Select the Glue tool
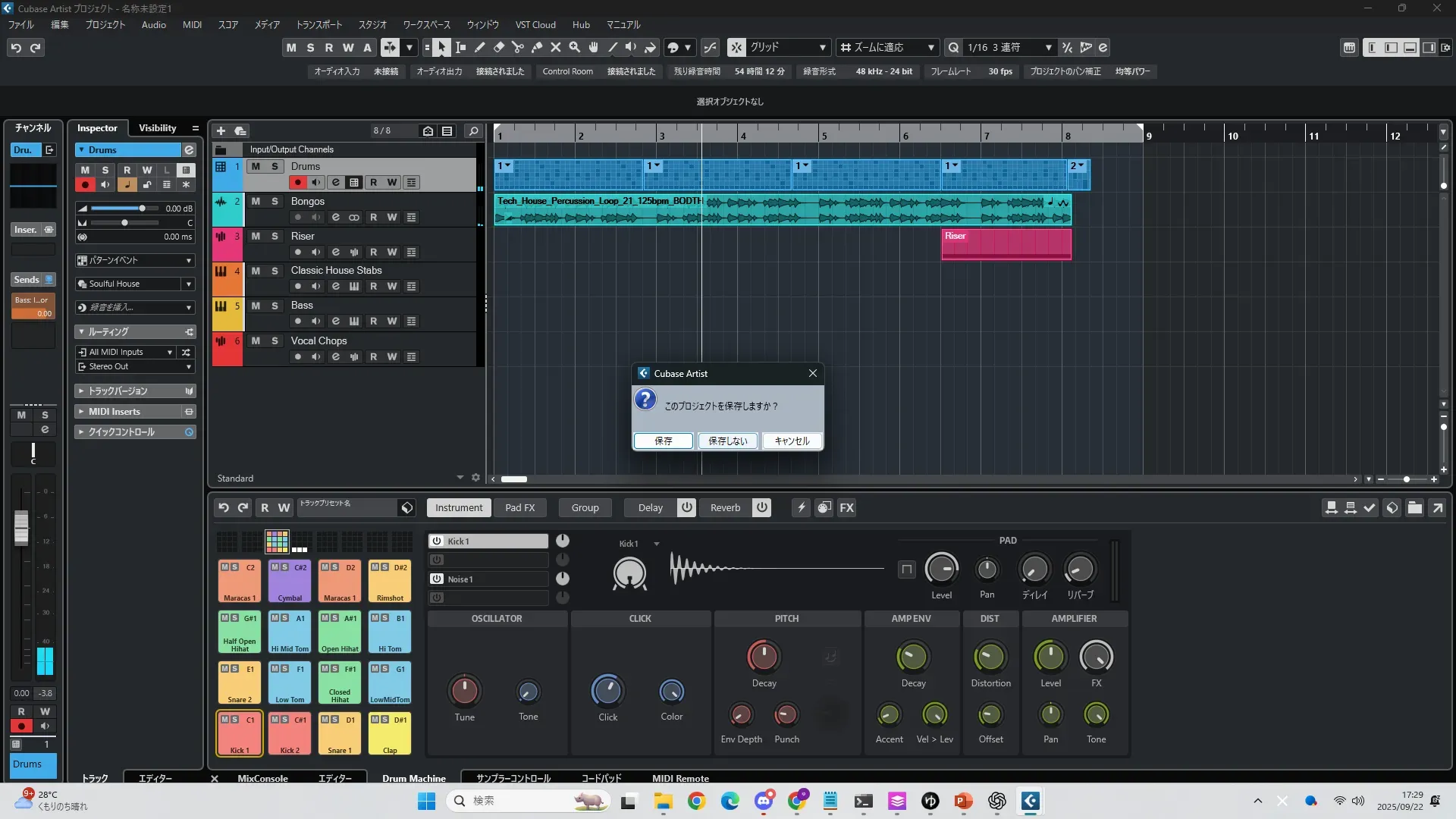Image resolution: width=1456 pixels, height=819 pixels. 537,47
